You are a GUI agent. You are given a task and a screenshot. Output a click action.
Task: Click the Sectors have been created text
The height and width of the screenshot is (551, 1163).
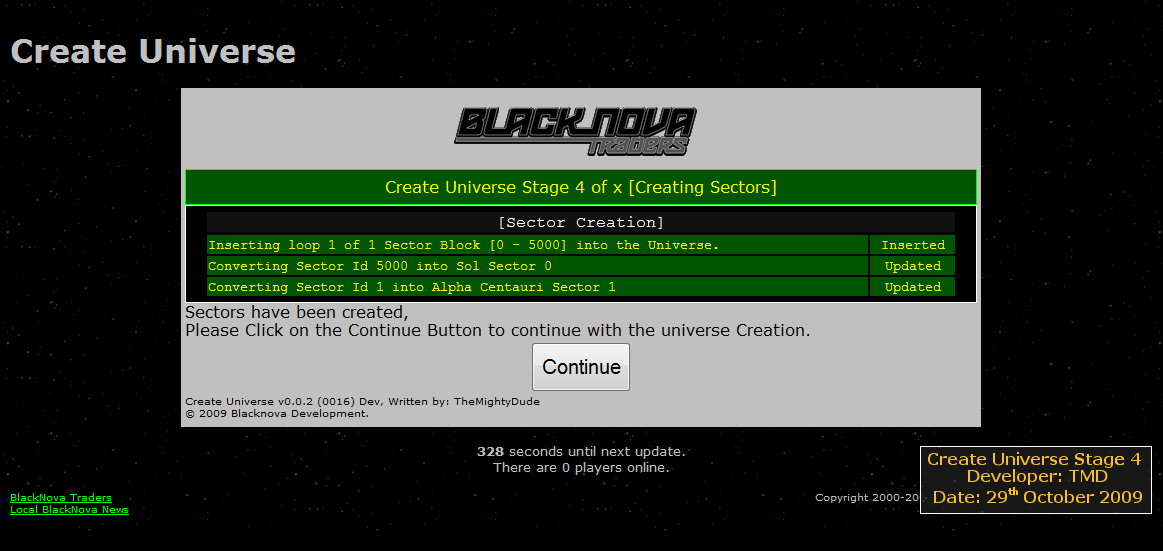click(x=297, y=312)
